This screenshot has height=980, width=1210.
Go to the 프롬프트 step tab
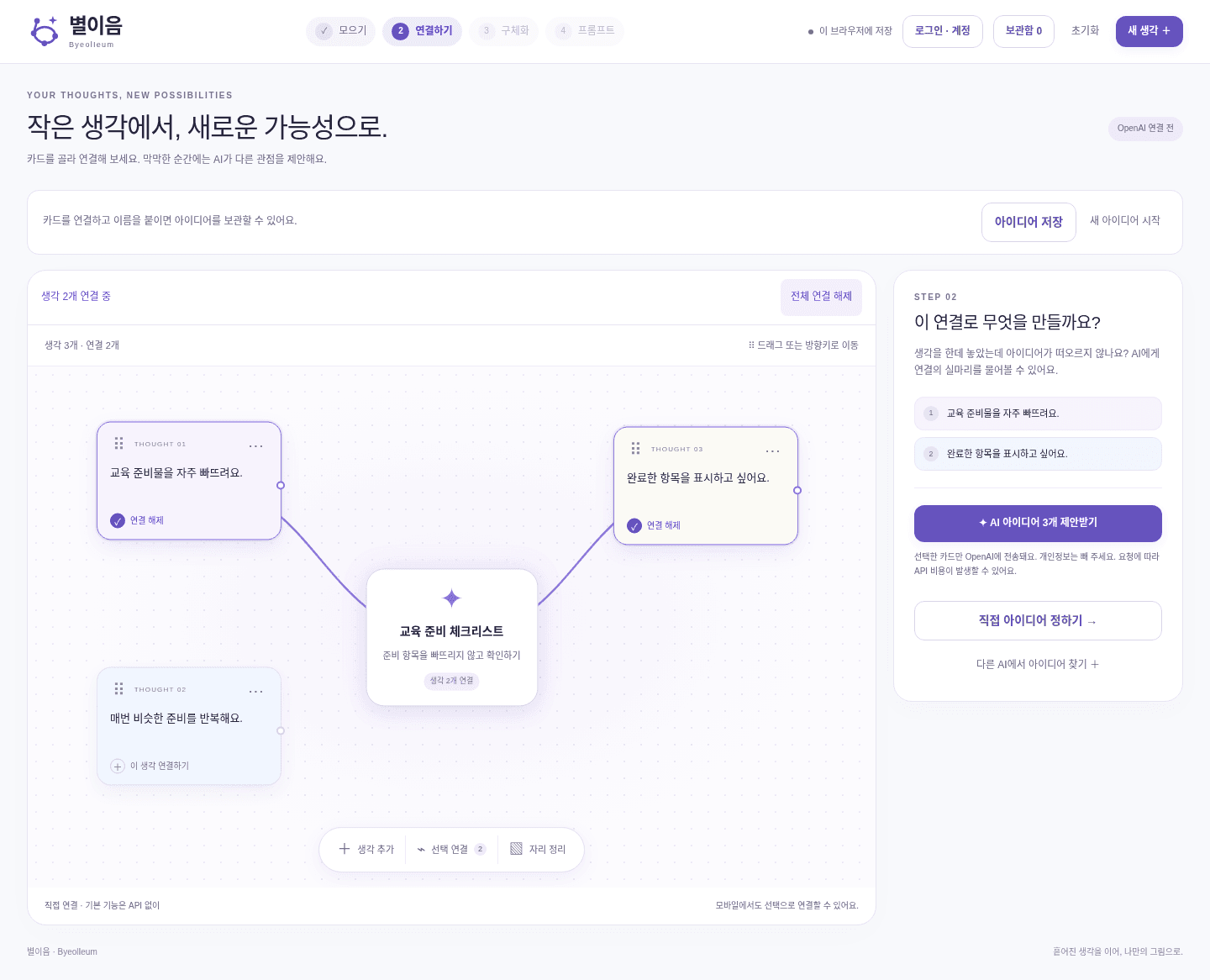point(585,31)
